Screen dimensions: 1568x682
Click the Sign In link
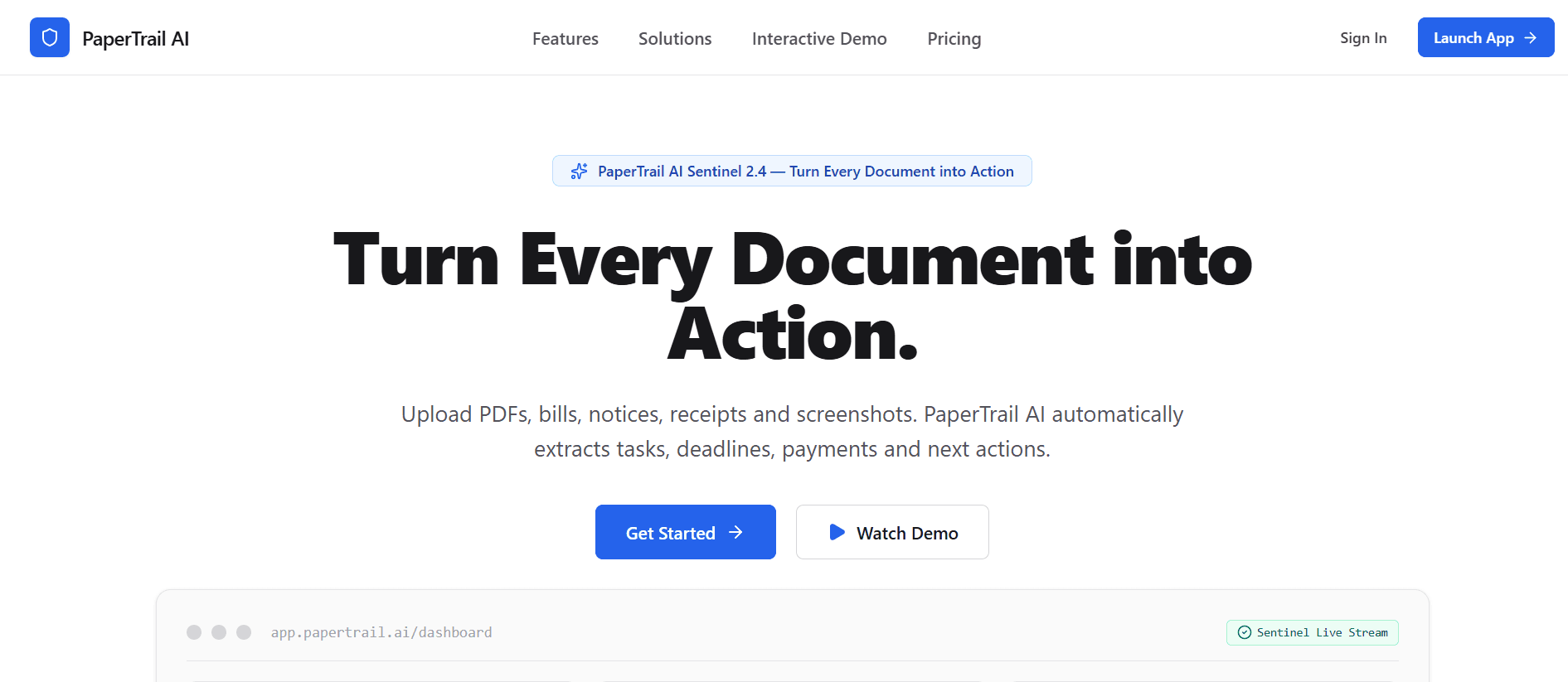point(1363,38)
